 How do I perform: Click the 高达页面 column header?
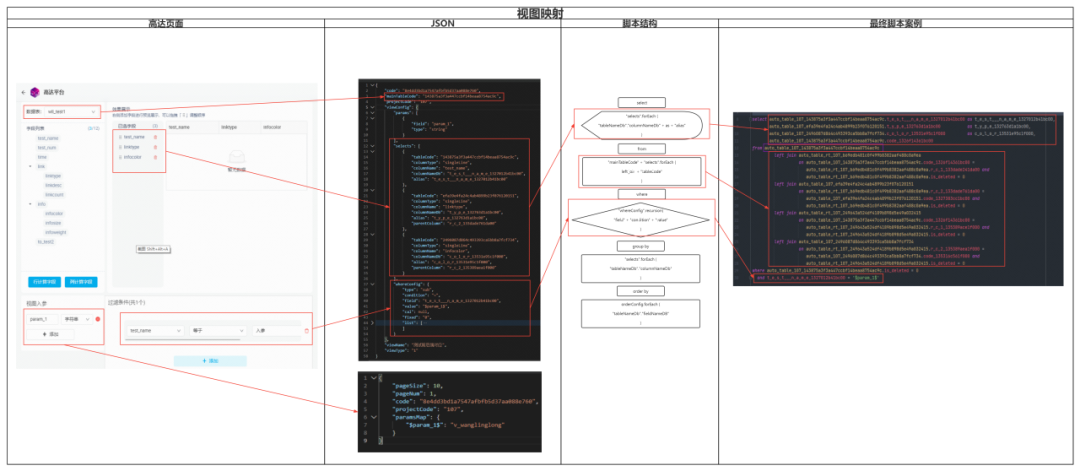coord(166,23)
